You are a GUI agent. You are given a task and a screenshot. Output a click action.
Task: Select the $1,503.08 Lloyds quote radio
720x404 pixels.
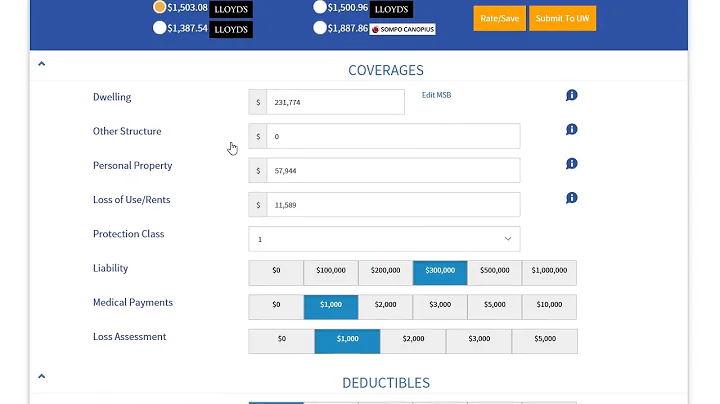[159, 7]
